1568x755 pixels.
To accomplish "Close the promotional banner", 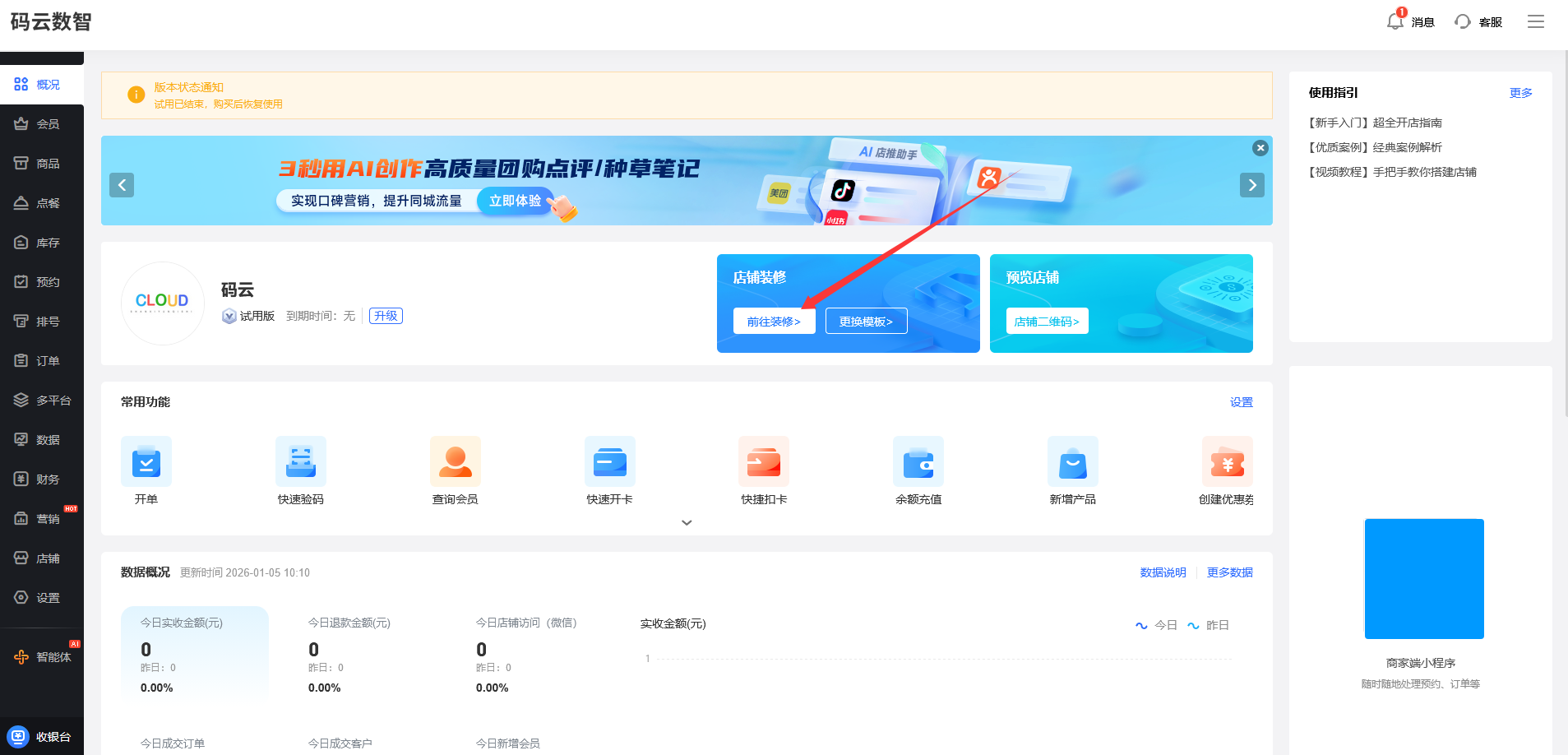I will [1260, 148].
